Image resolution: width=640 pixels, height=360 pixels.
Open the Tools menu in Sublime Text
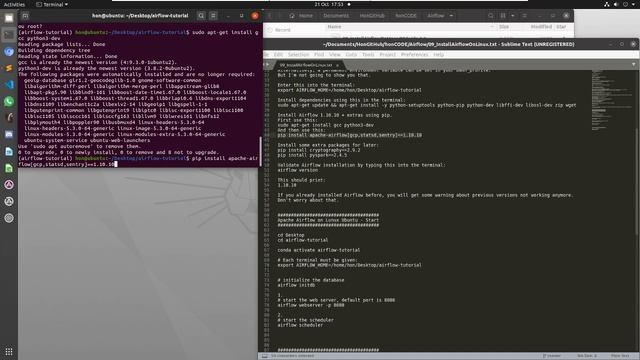[x=368, y=54]
